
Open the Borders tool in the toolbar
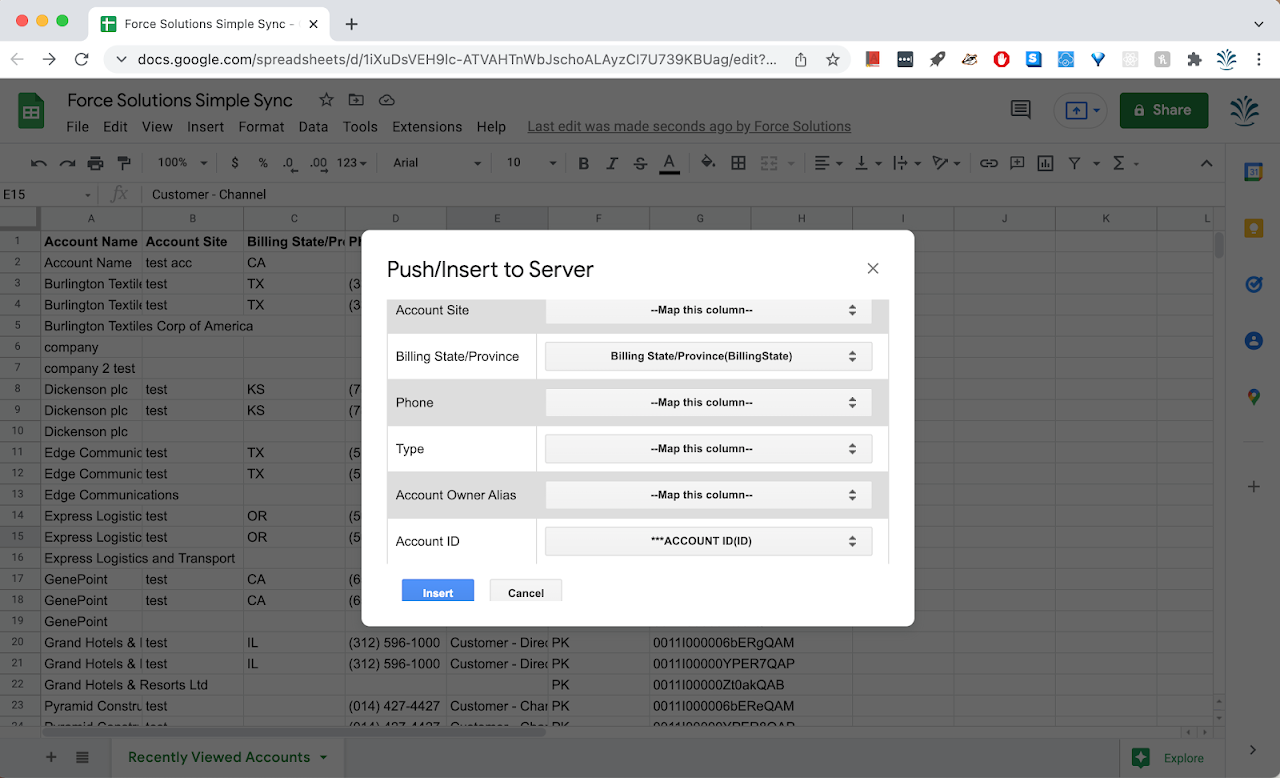pos(738,163)
